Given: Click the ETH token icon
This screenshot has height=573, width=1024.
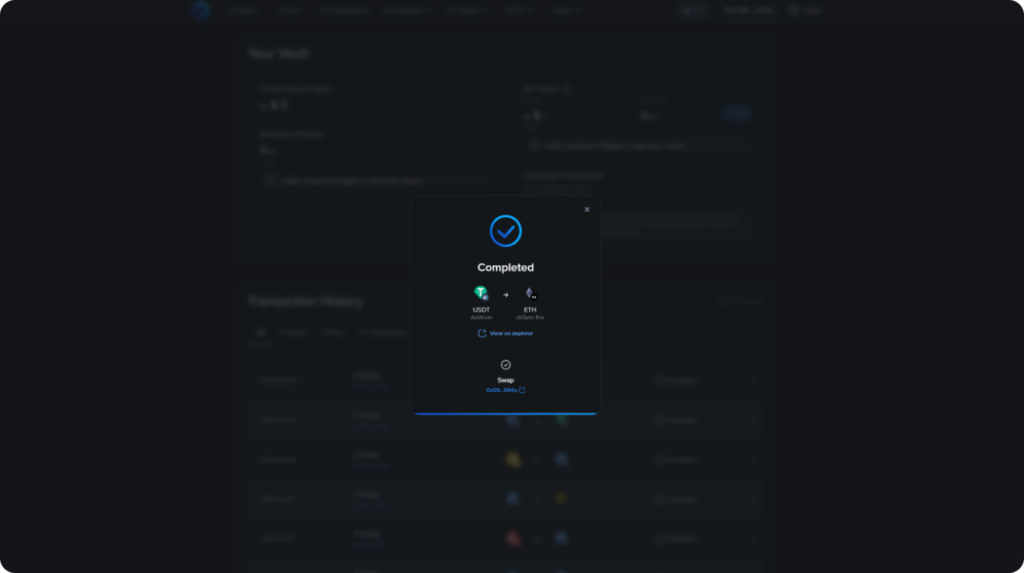Looking at the screenshot, I should [530, 293].
